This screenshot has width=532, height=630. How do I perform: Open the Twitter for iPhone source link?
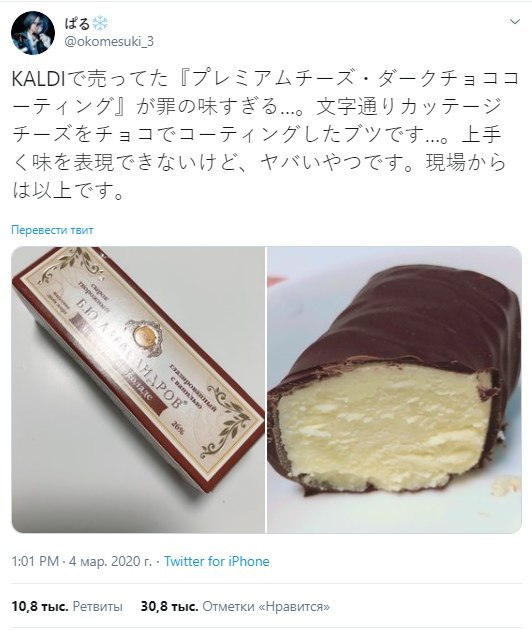coord(217,561)
